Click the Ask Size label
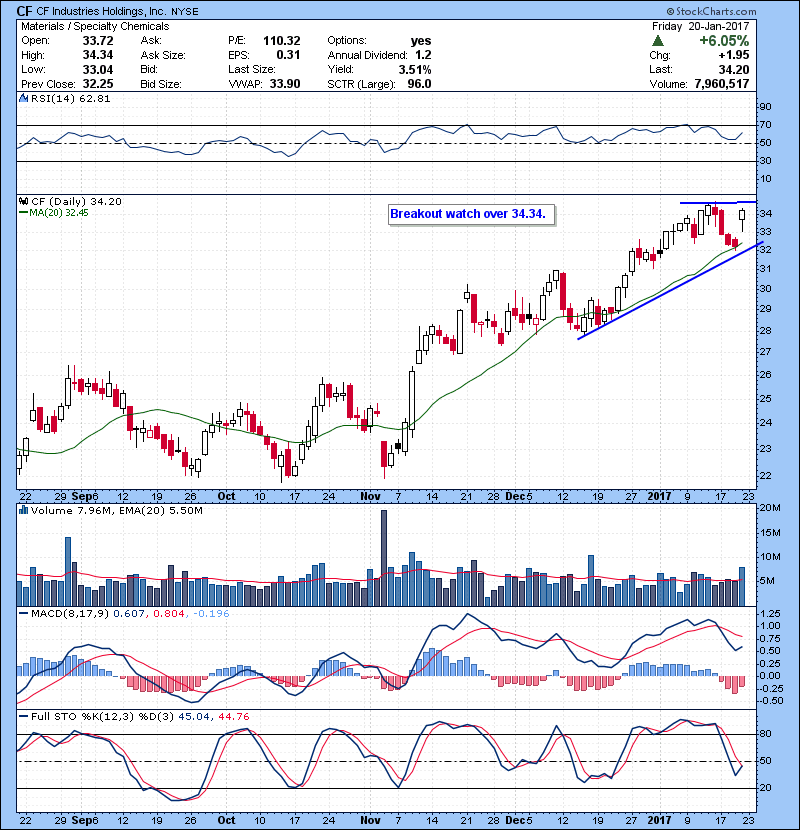This screenshot has width=800, height=830. 163,55
